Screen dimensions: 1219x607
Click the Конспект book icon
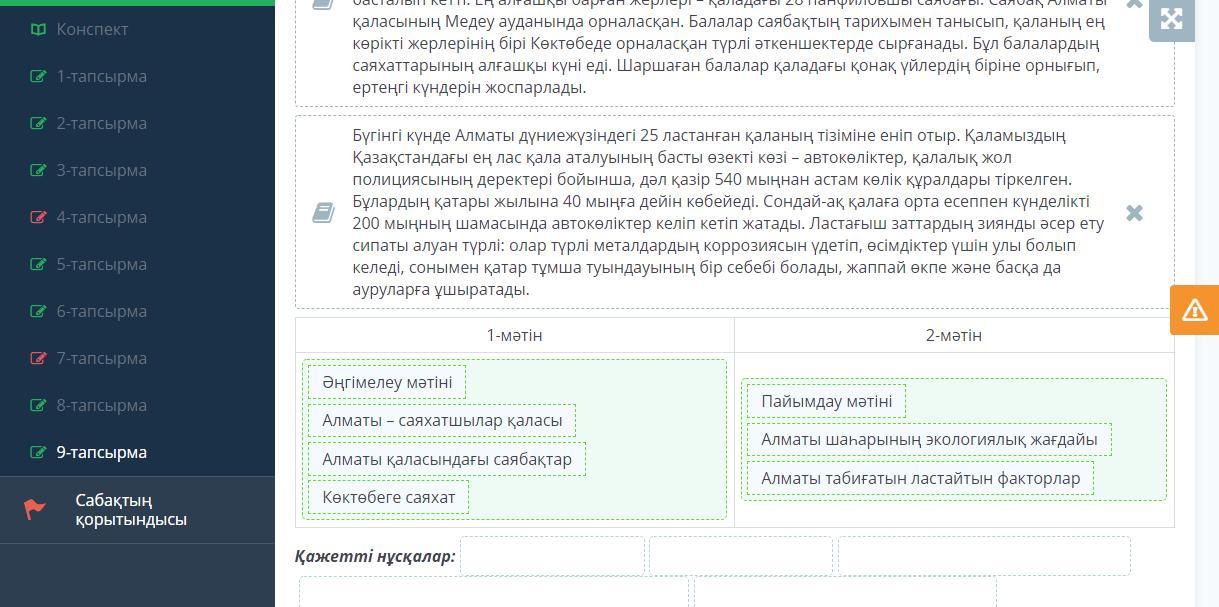point(38,29)
